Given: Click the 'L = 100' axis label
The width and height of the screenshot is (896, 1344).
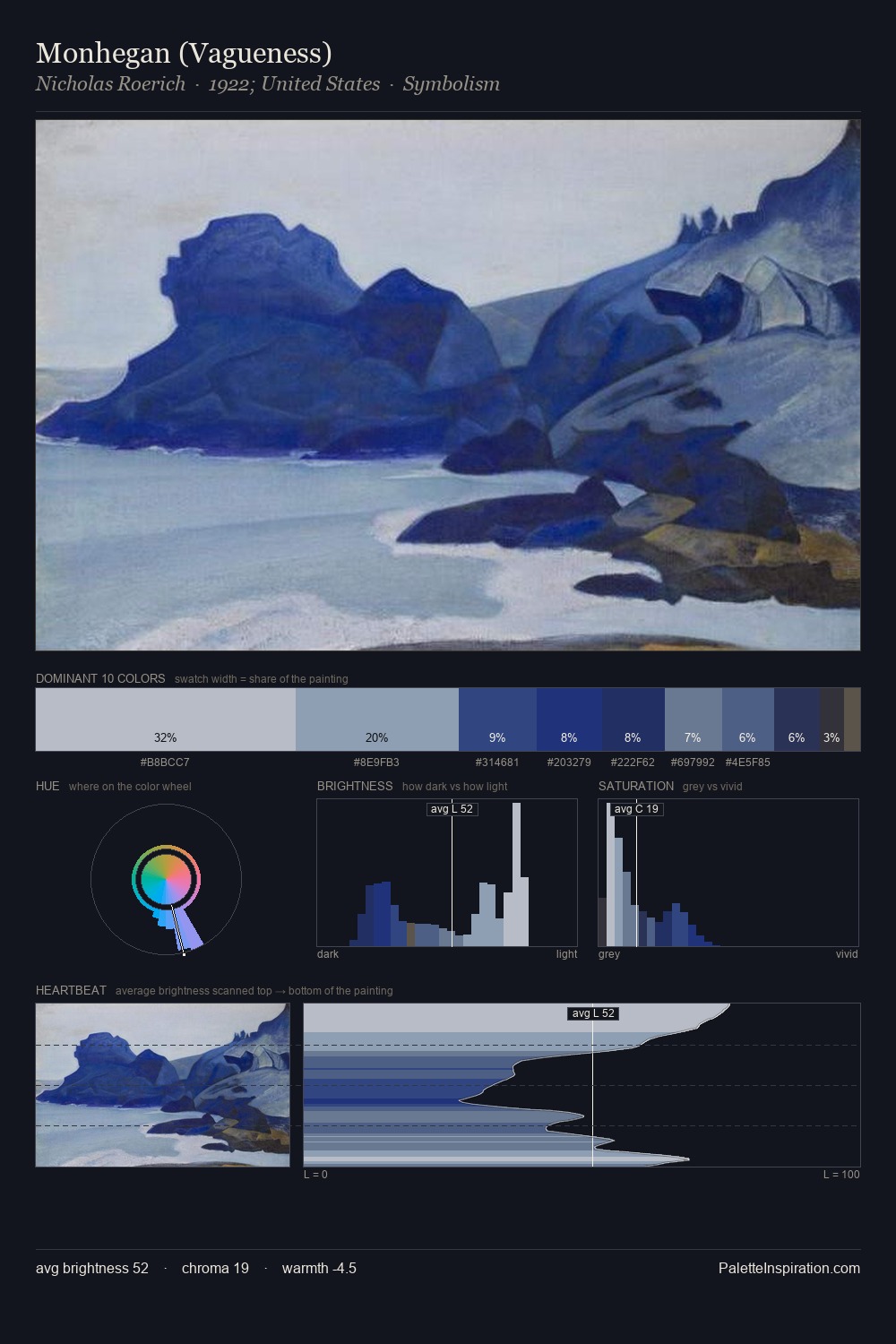Looking at the screenshot, I should click(841, 1175).
